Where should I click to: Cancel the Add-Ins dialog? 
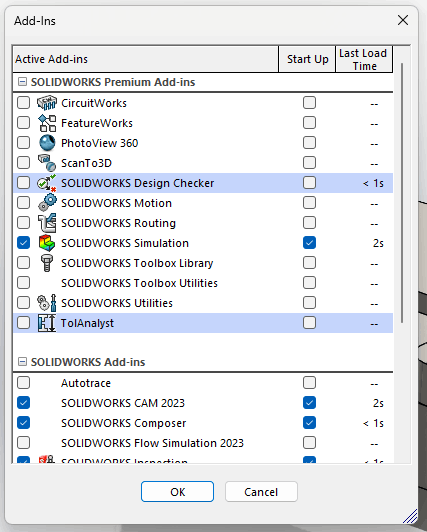pyautogui.click(x=261, y=492)
